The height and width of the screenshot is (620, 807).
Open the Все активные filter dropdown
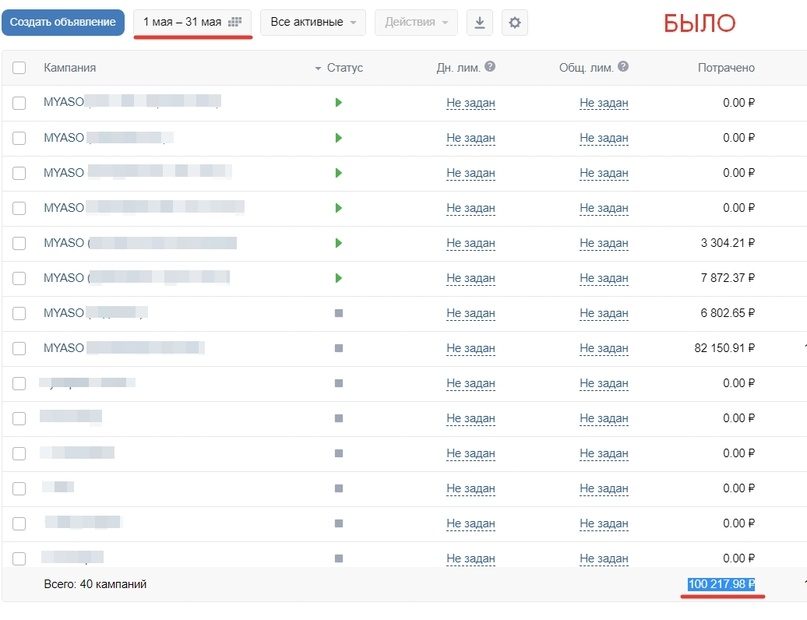313,23
